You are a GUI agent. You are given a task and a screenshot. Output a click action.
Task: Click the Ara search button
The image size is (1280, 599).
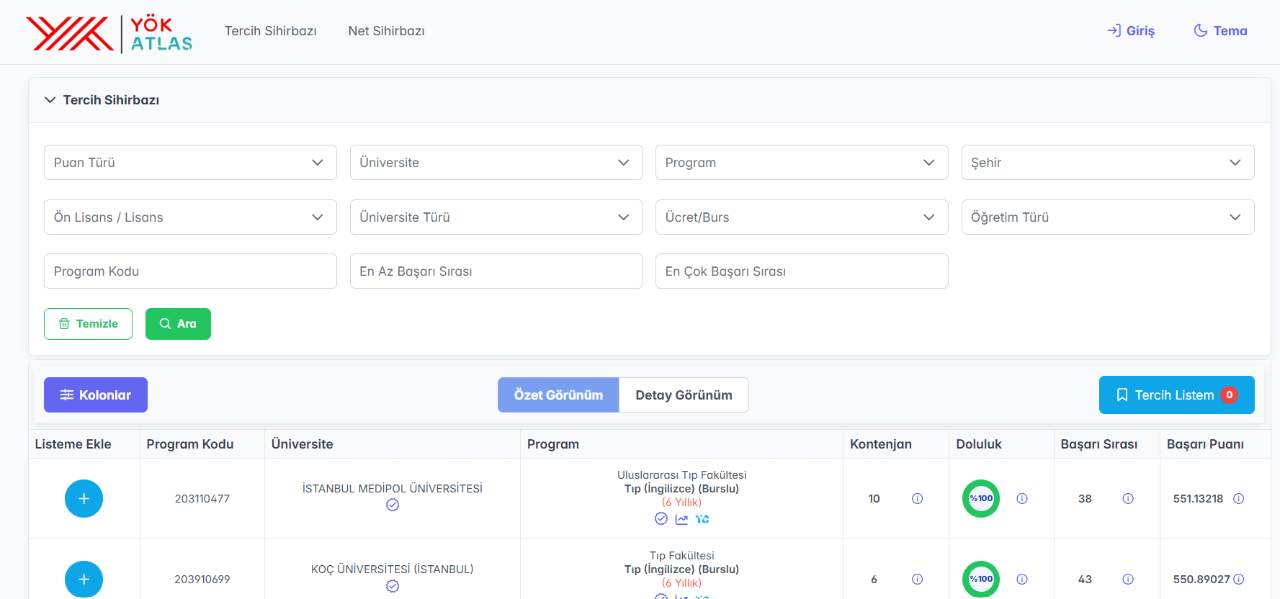click(x=178, y=324)
